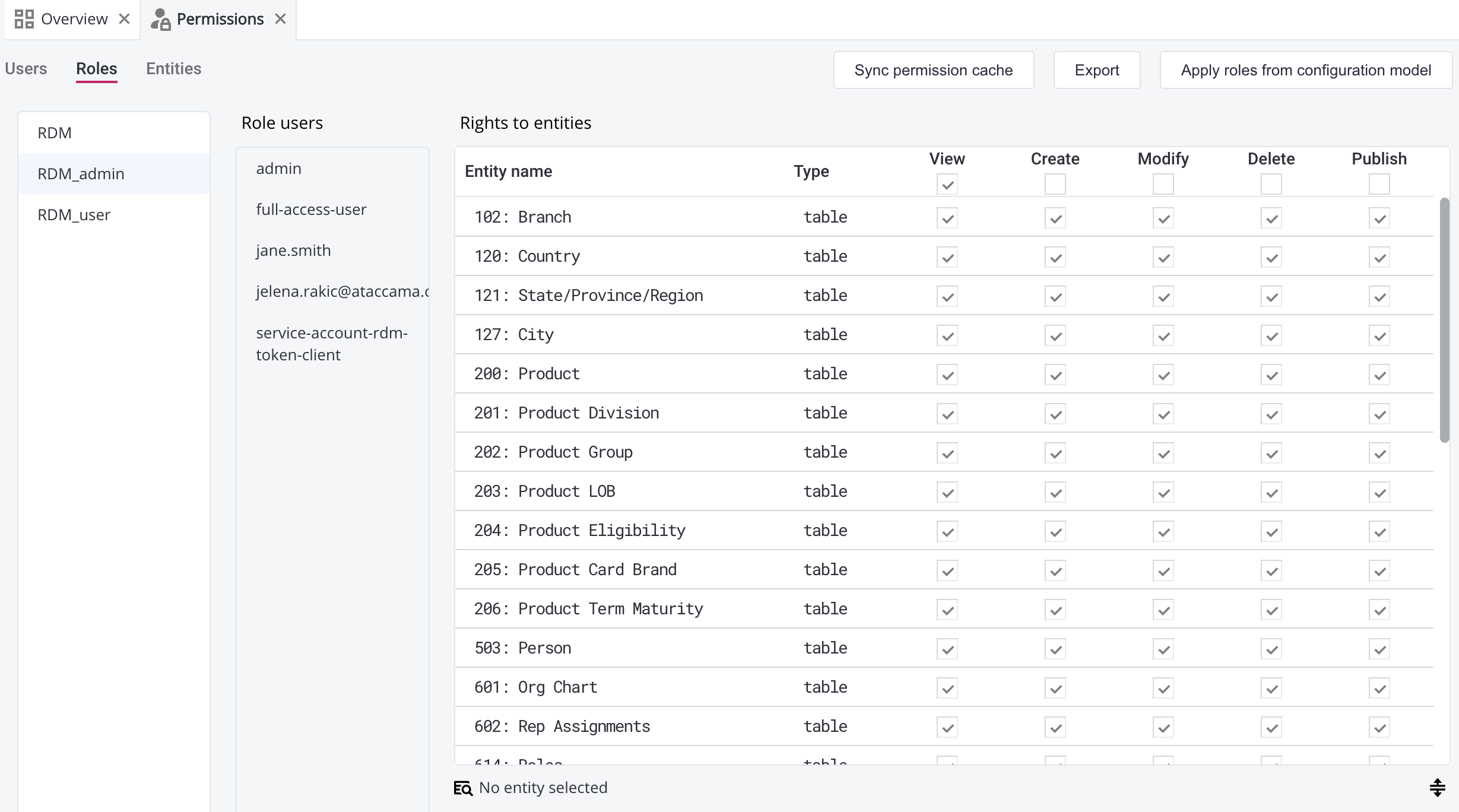This screenshot has width=1459, height=812.
Task: Expand the RDM_user role
Action: click(x=74, y=214)
